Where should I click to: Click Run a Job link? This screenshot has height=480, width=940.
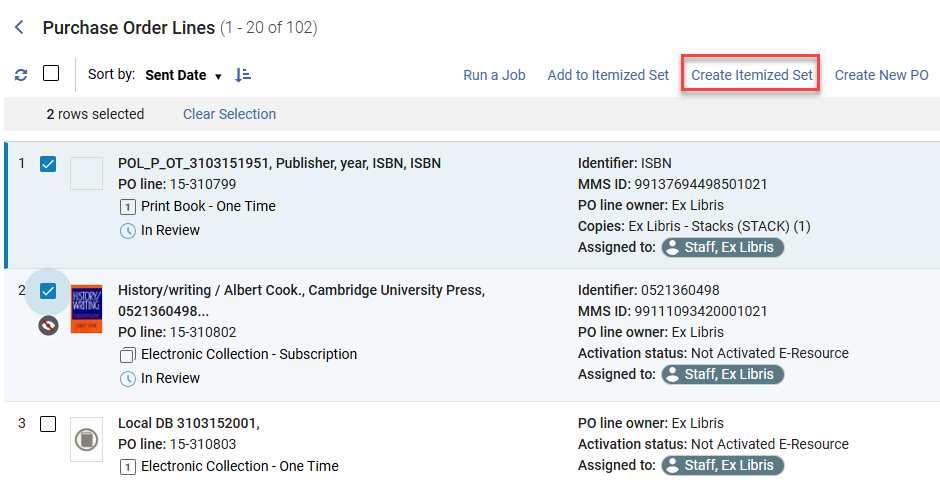pyautogui.click(x=494, y=75)
